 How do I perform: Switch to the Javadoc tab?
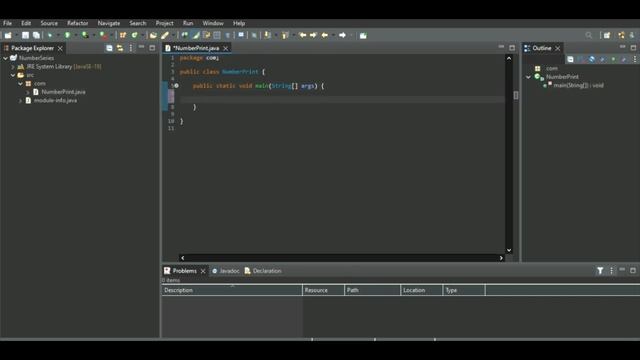pos(225,271)
